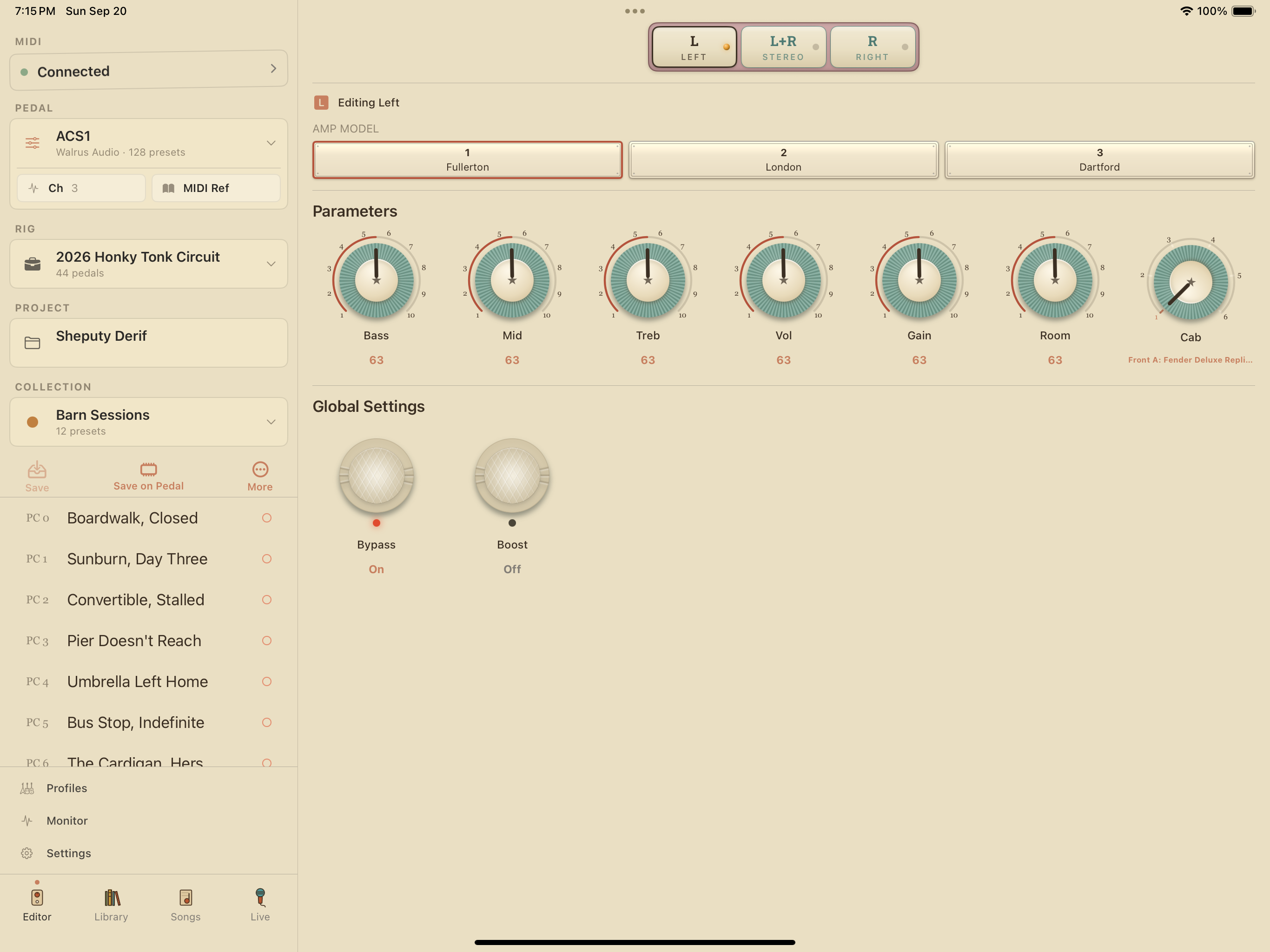Click the Gain knob
1270x952 pixels.
click(x=919, y=280)
